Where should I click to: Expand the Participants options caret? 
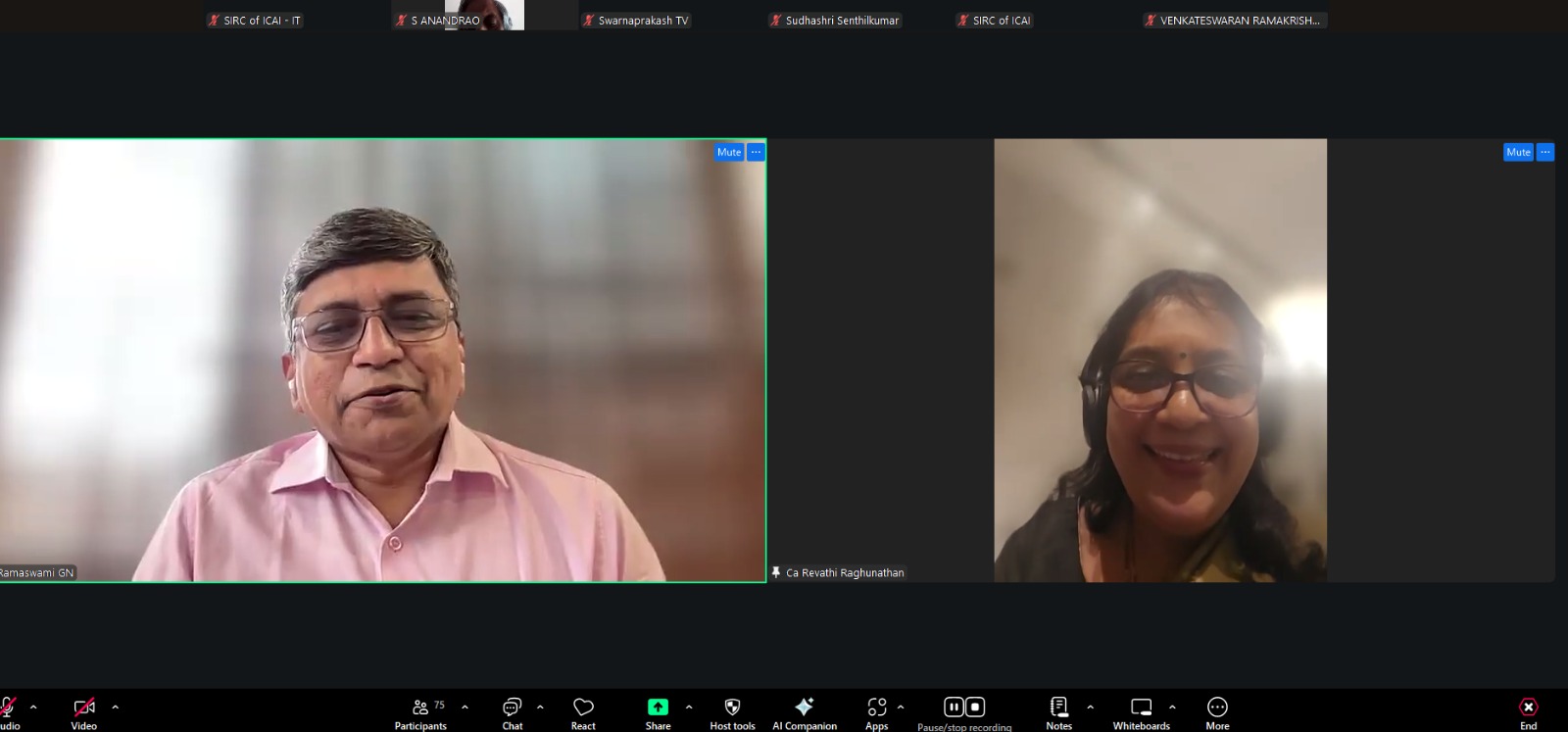coord(465,707)
